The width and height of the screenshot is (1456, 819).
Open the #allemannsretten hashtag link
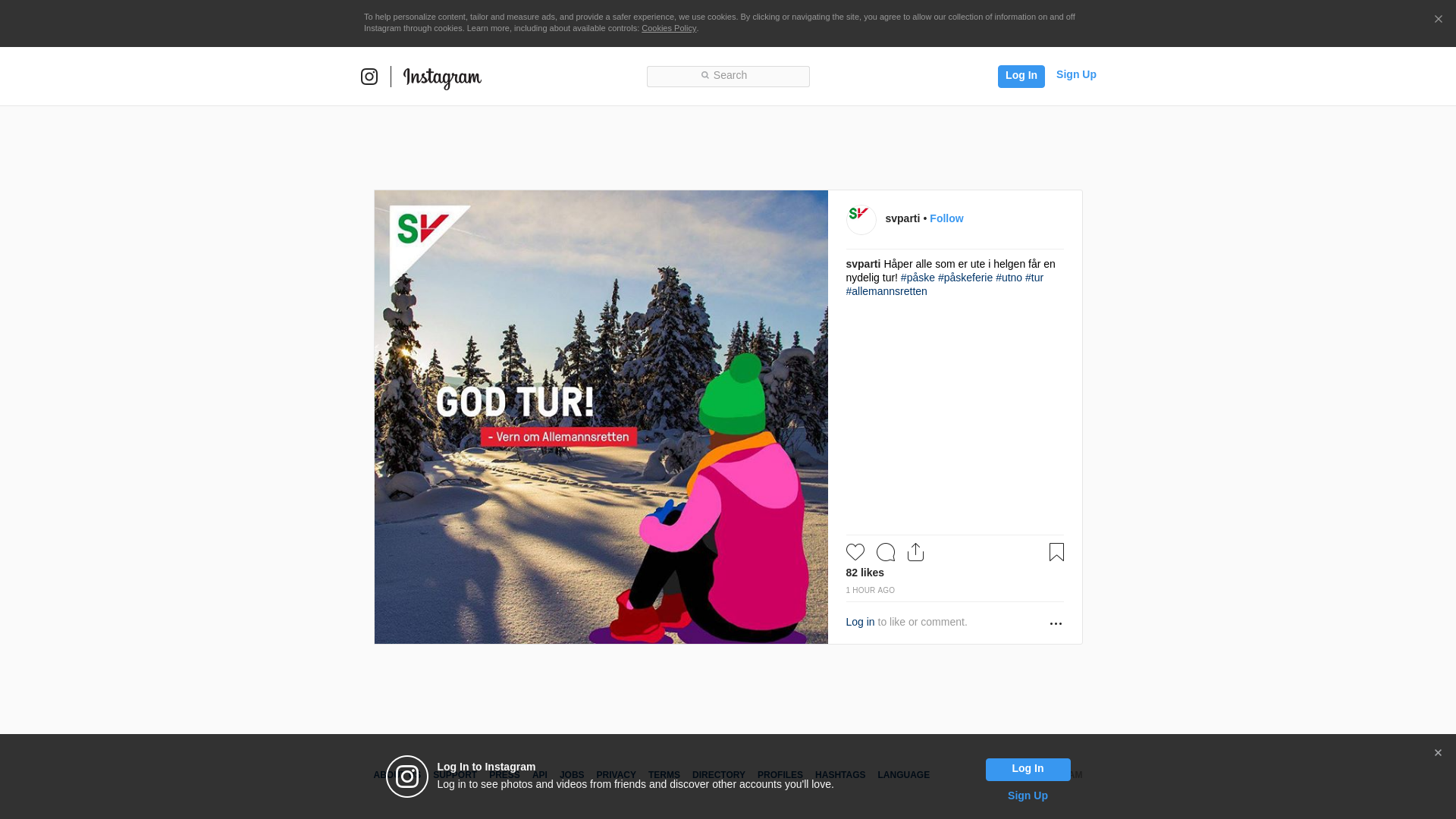tap(886, 291)
